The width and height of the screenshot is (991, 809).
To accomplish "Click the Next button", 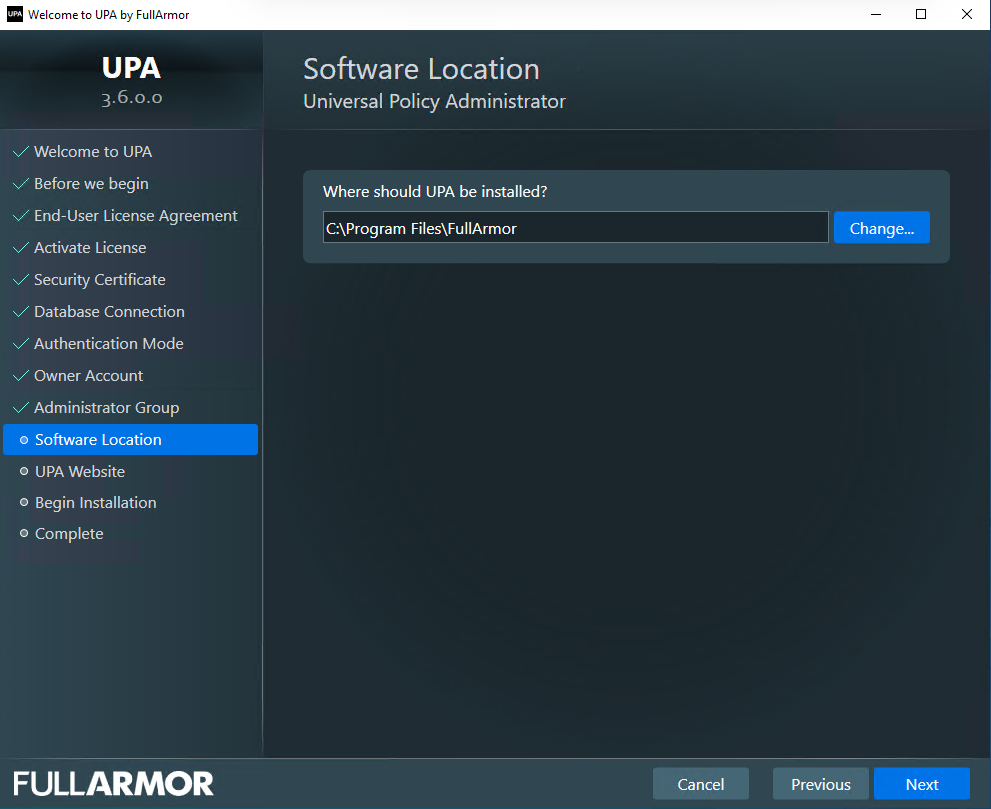I will pos(921,785).
